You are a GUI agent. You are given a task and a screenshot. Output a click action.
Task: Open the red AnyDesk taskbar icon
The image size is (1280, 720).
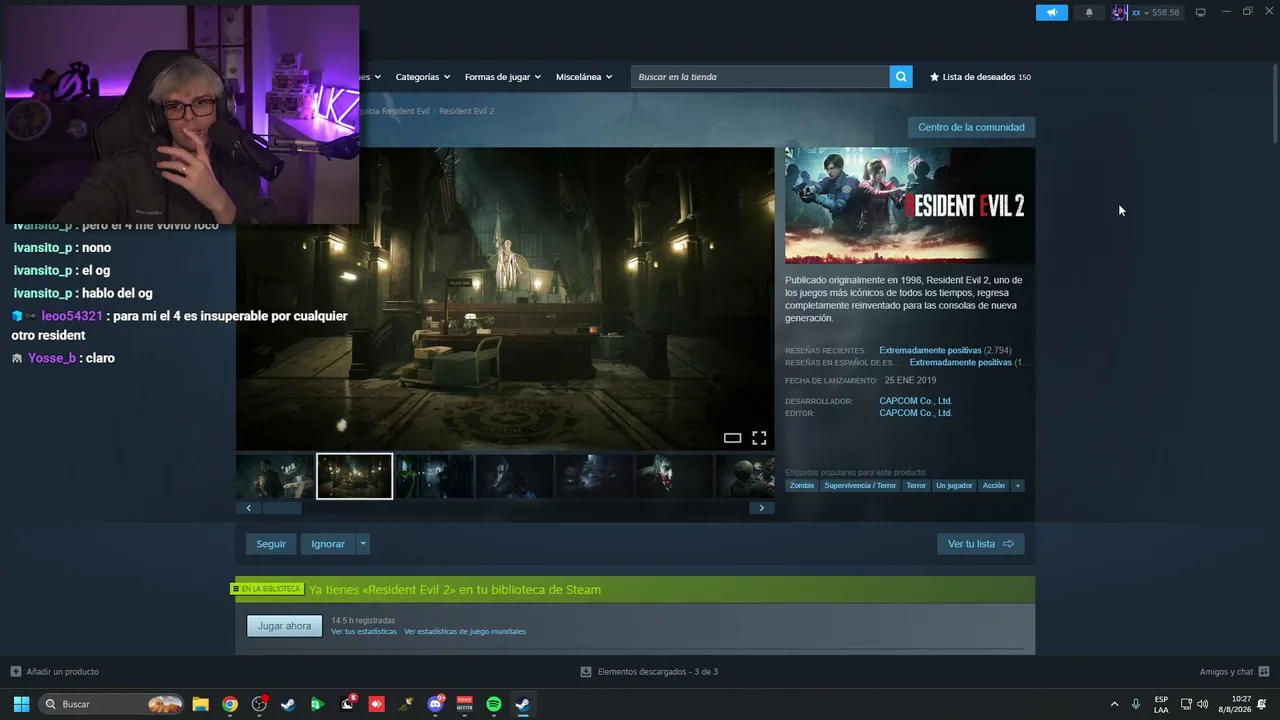pos(377,704)
